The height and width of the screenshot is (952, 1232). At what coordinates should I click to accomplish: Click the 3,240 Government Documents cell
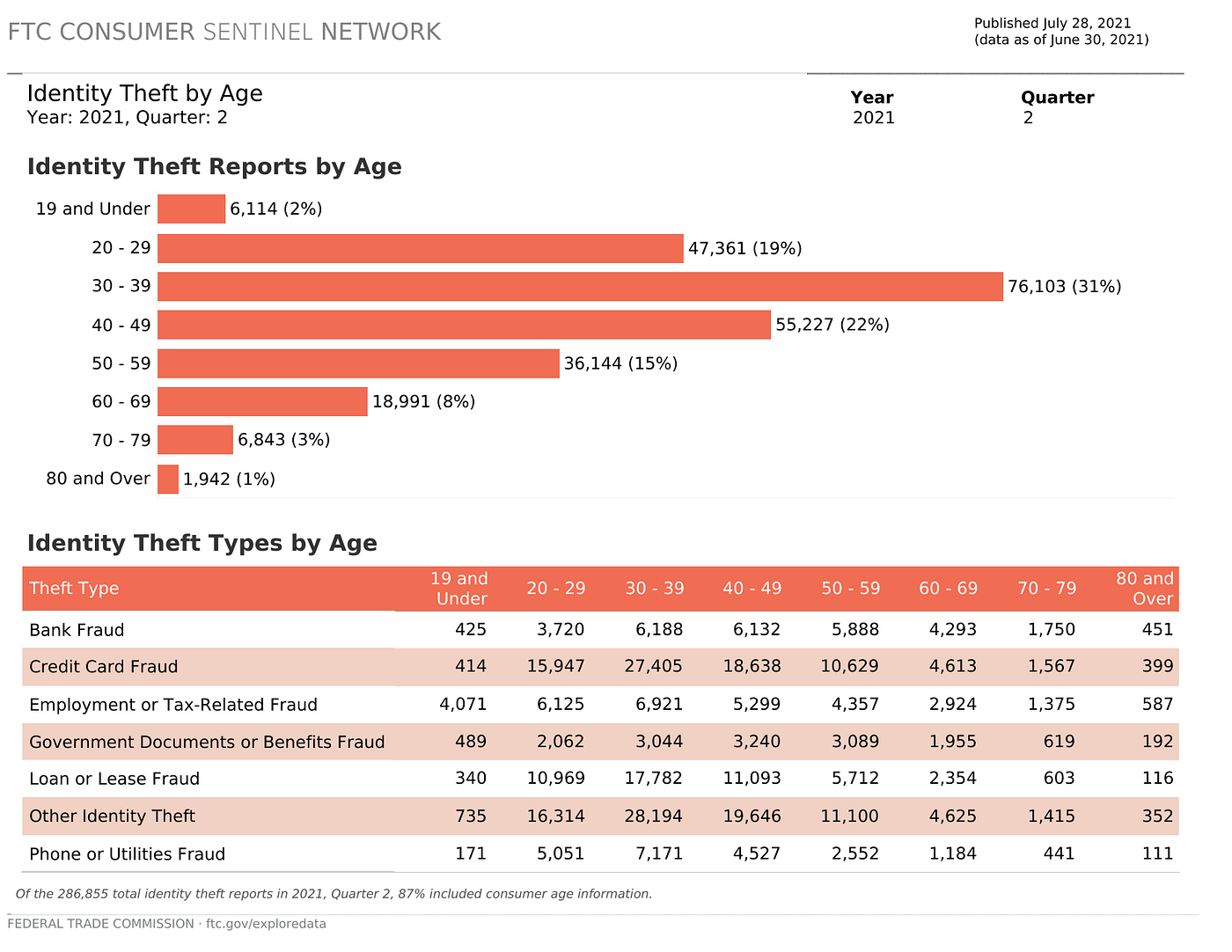757,742
